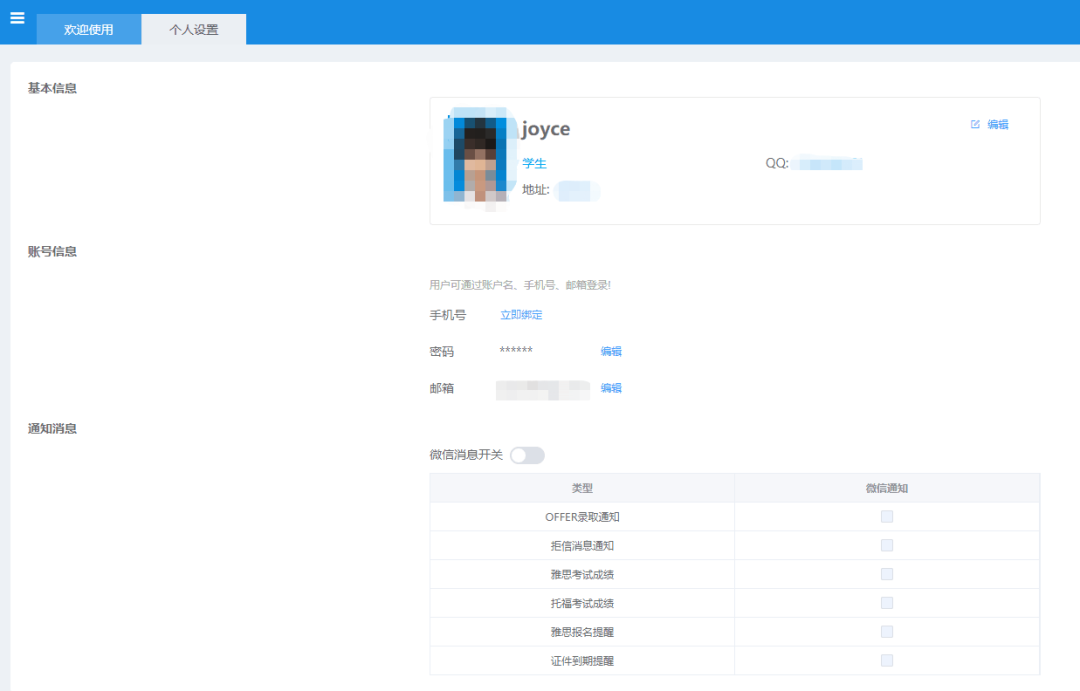The image size is (1080, 691).
Task: Edit the email via 编辑 link
Action: [x=611, y=388]
